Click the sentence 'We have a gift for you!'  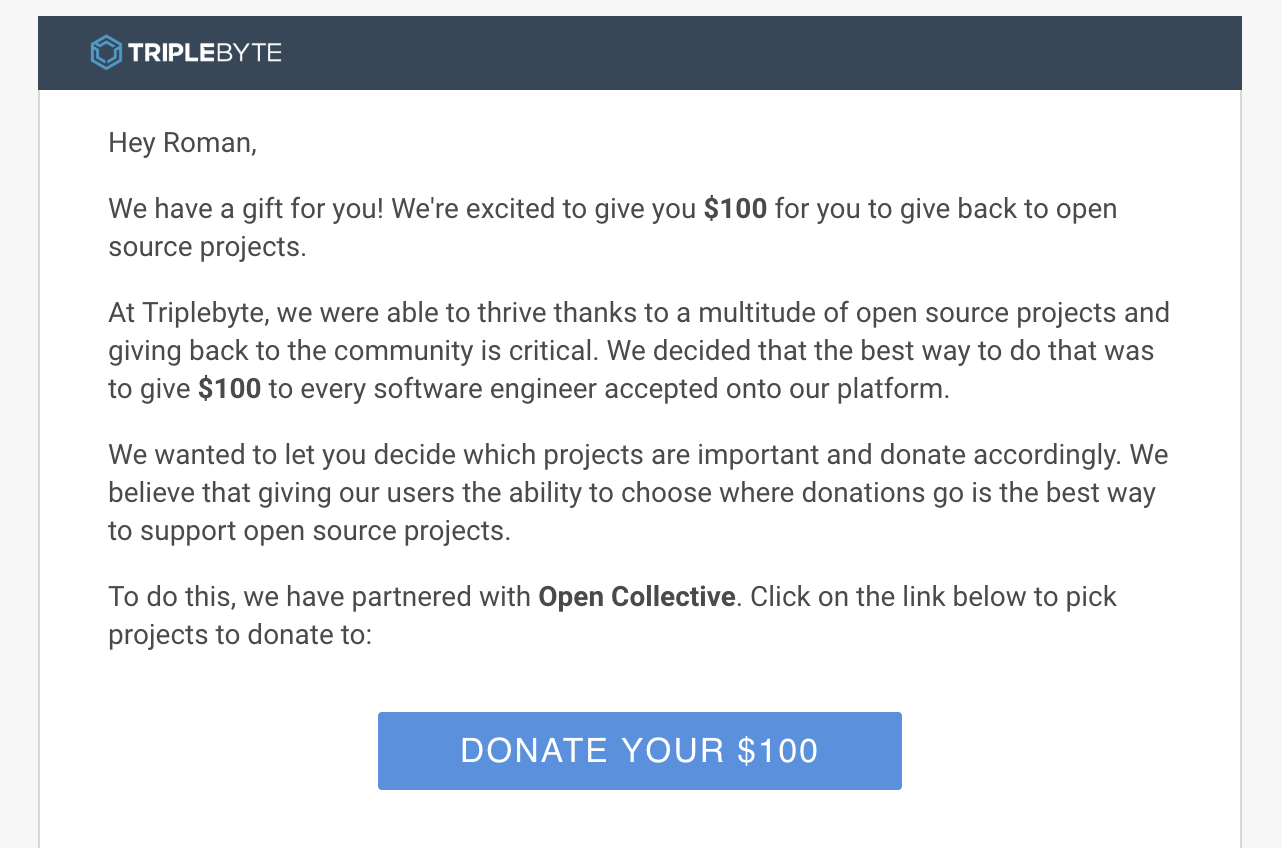pyautogui.click(x=246, y=209)
